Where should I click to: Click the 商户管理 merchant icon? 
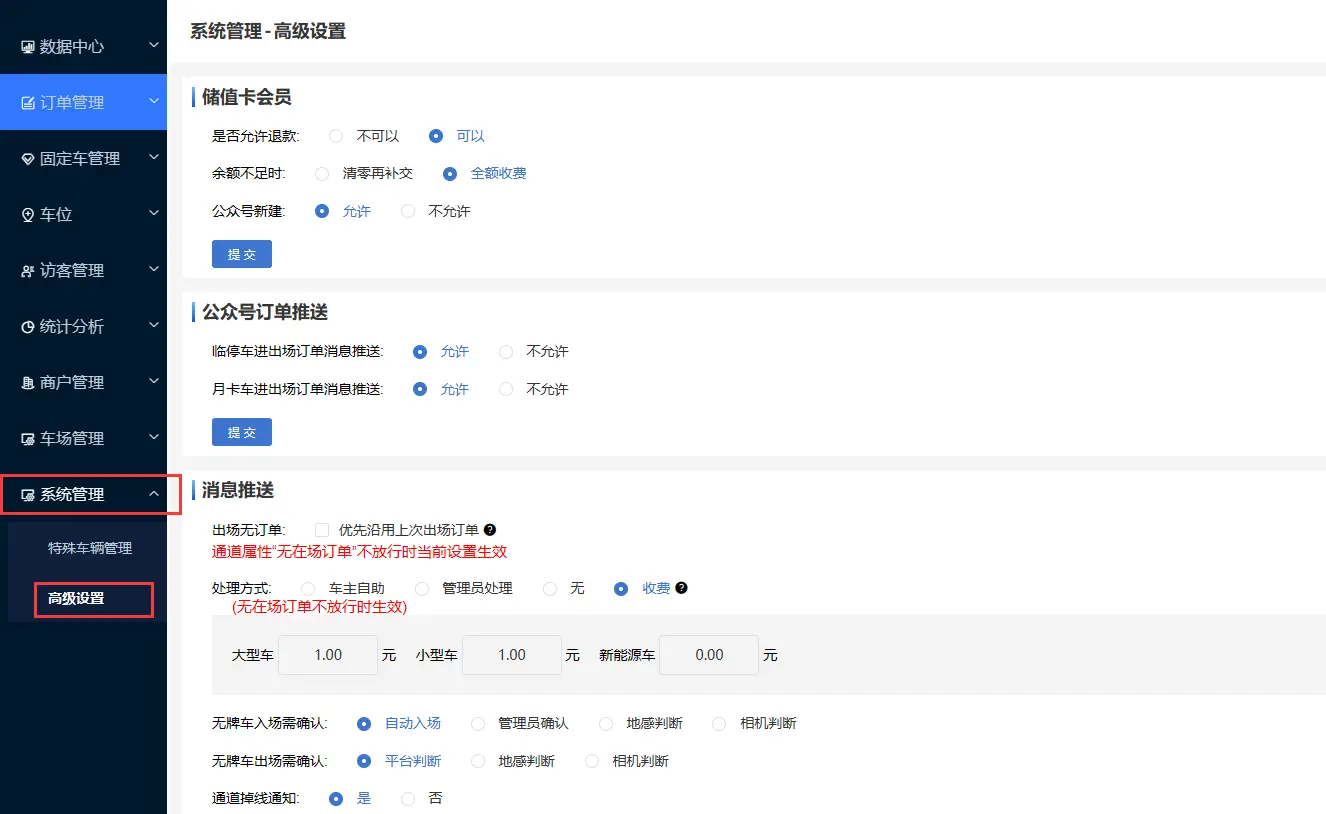point(28,383)
